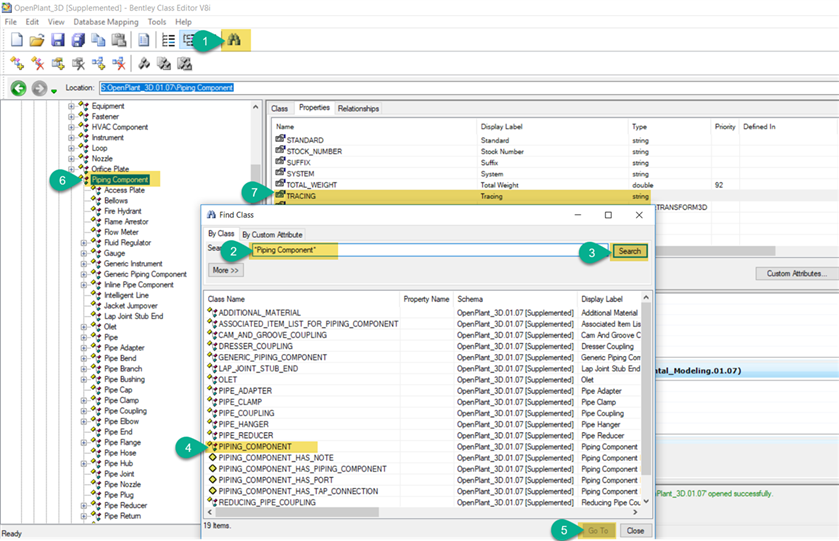This screenshot has width=839, height=541.
Task: Click the first gray diamonds icon after the separator
Action: [143, 64]
